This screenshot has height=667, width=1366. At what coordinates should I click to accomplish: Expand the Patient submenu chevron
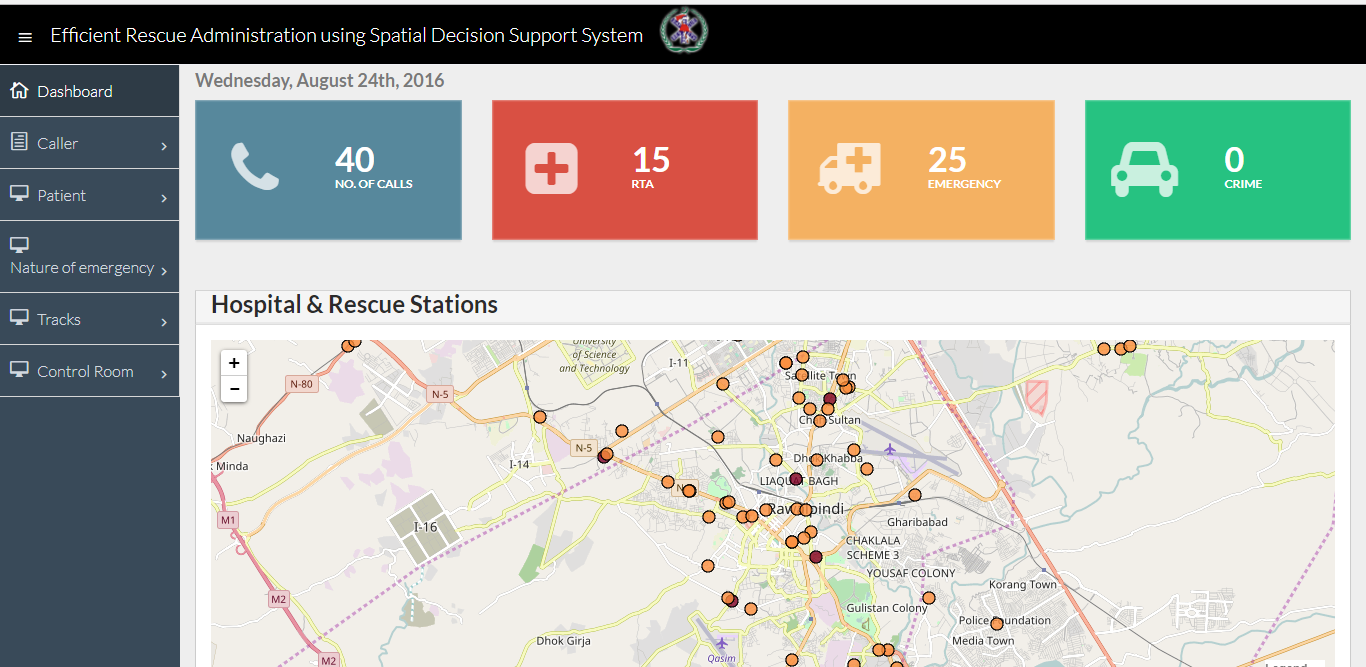pos(164,199)
